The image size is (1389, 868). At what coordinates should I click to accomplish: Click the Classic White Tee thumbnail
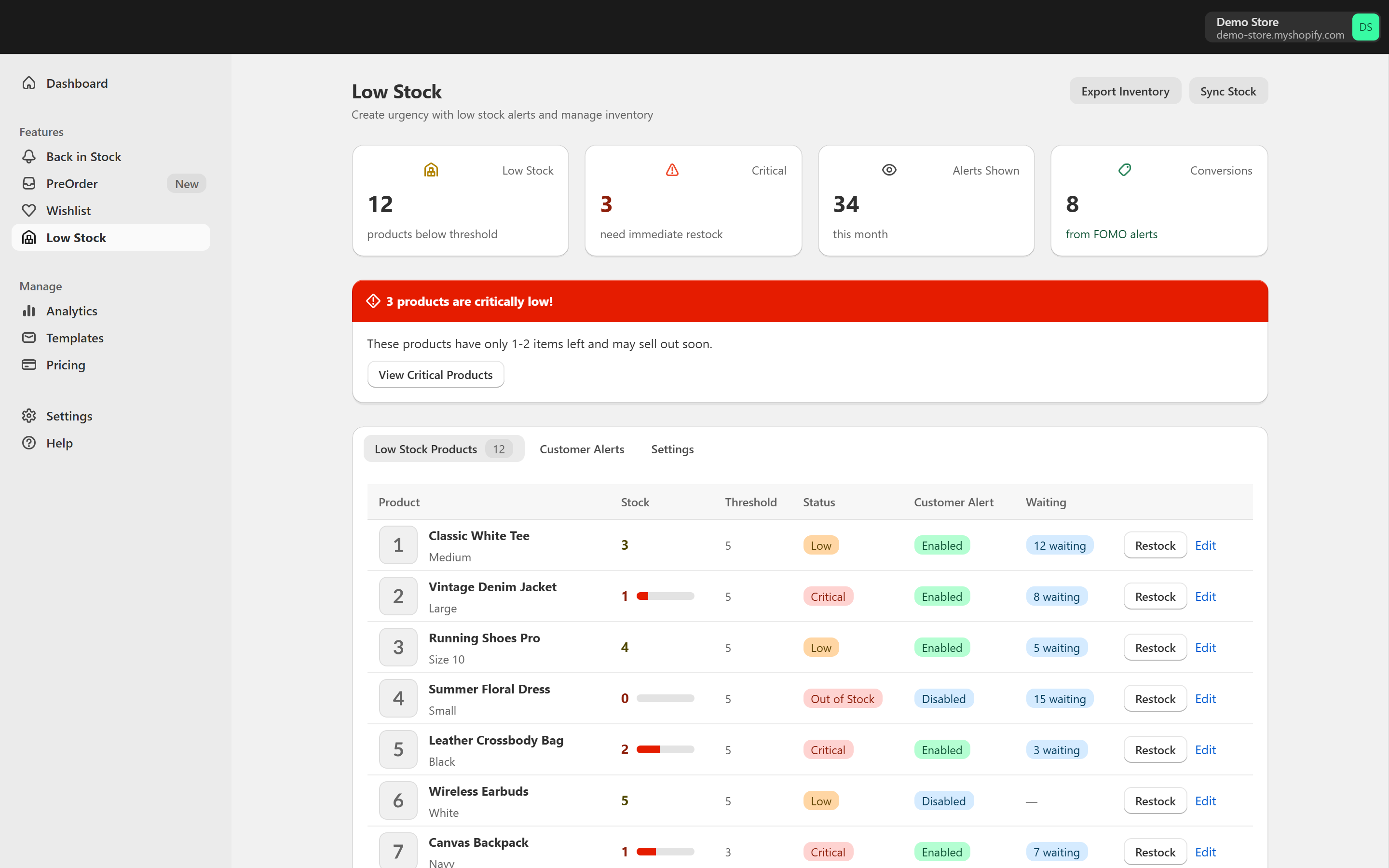point(398,545)
